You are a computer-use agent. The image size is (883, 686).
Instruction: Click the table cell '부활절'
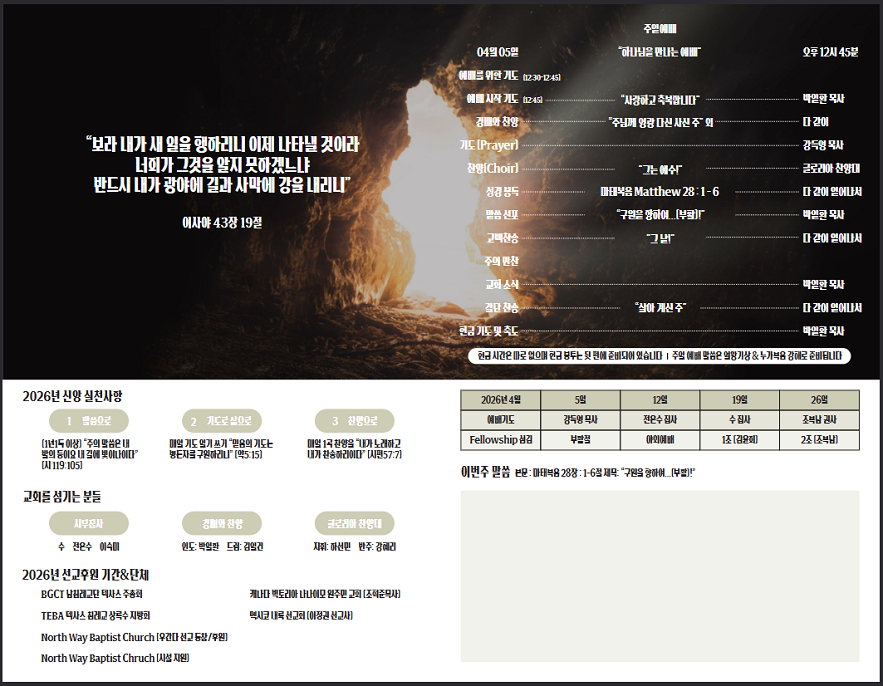pos(580,440)
